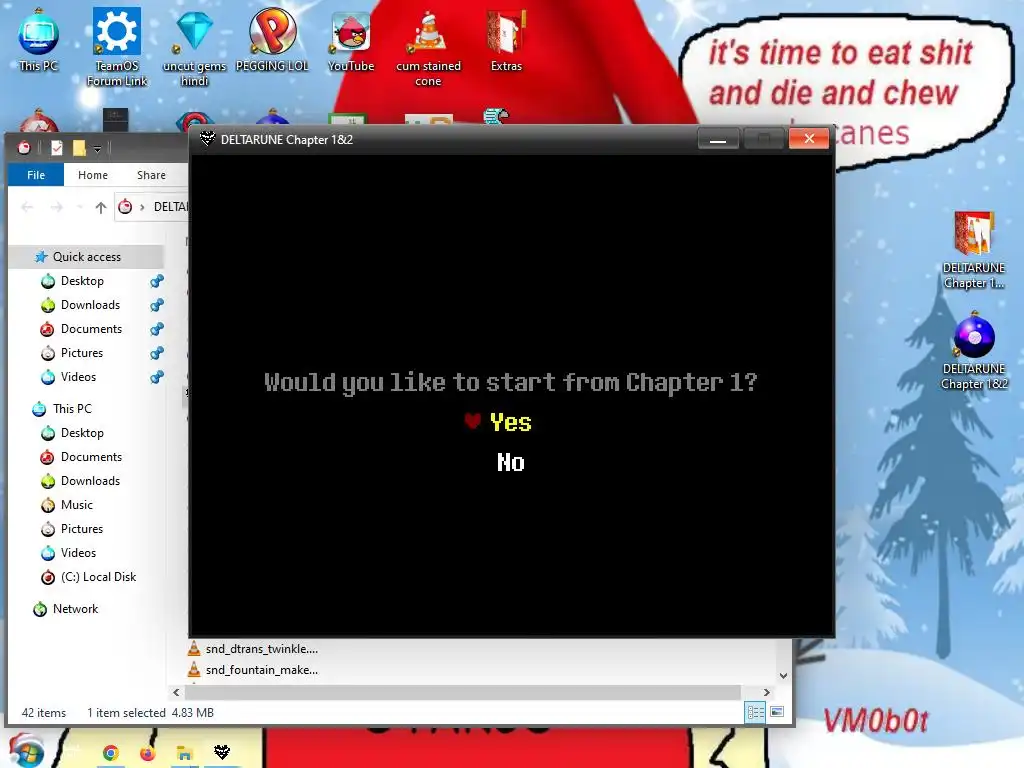This screenshot has width=1024, height=768.
Task: Close the DELTARUNE Chapter 1&2 window
Action: click(x=808, y=138)
